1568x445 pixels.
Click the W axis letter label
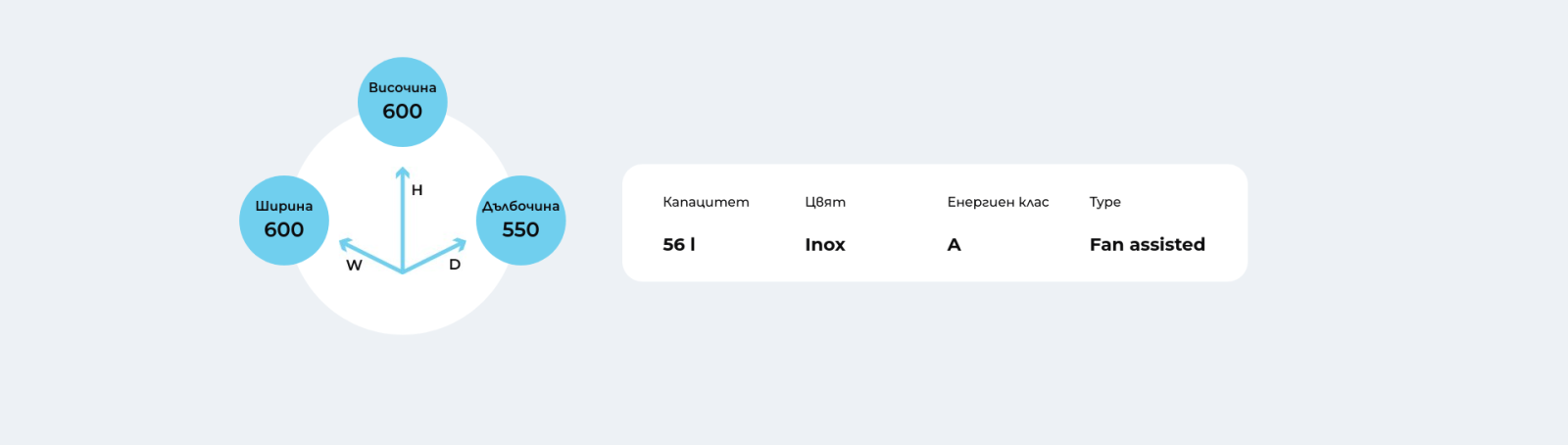tap(354, 265)
